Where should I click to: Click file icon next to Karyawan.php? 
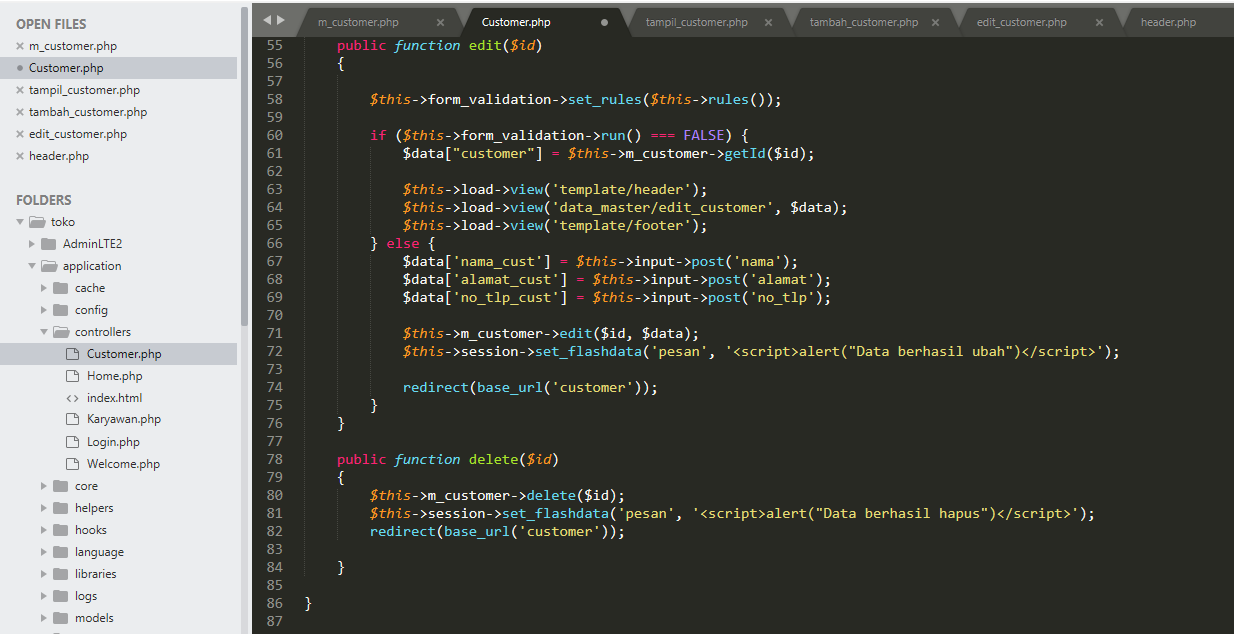pos(72,420)
